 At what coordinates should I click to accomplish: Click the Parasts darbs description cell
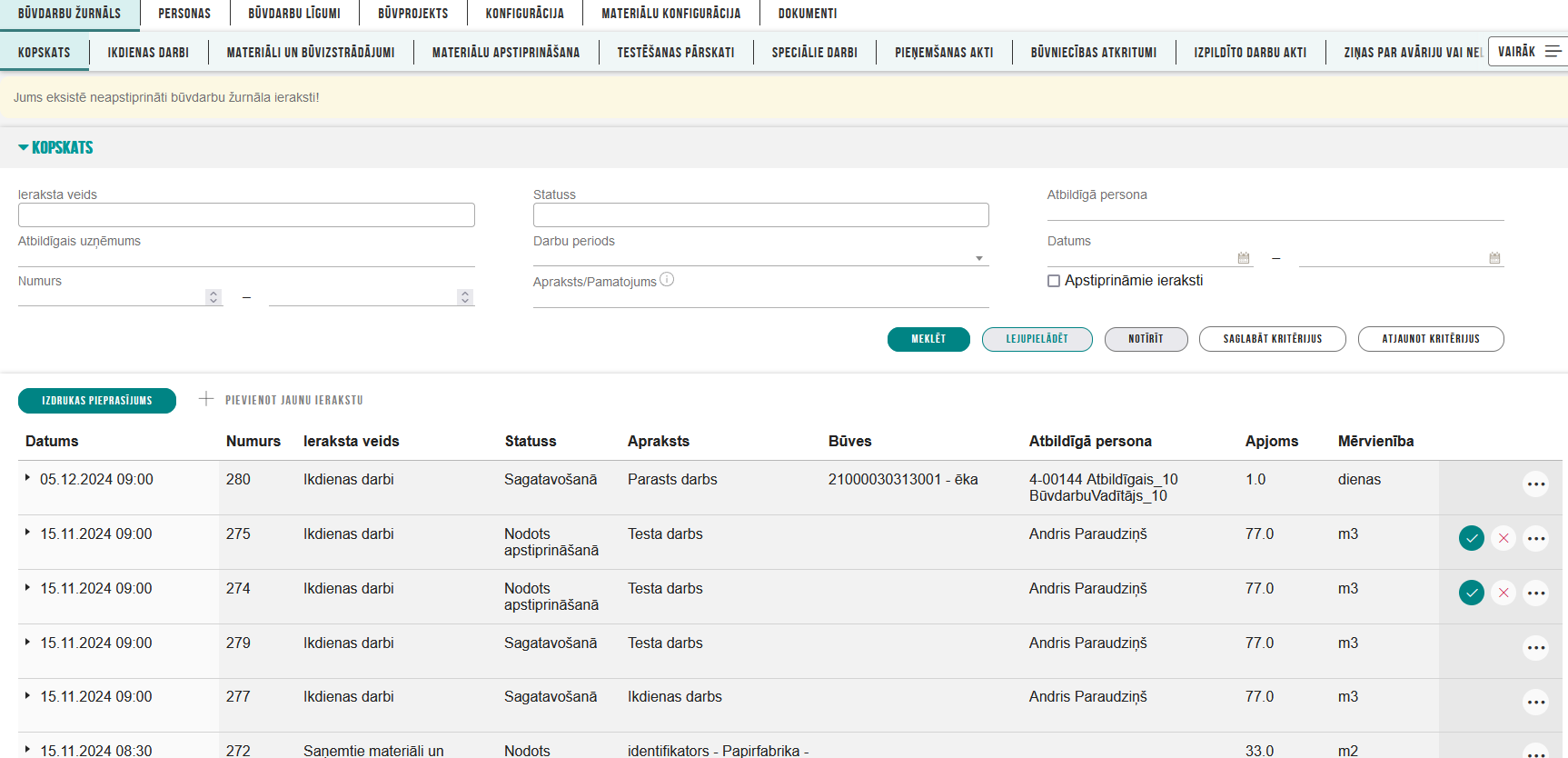tap(672, 479)
